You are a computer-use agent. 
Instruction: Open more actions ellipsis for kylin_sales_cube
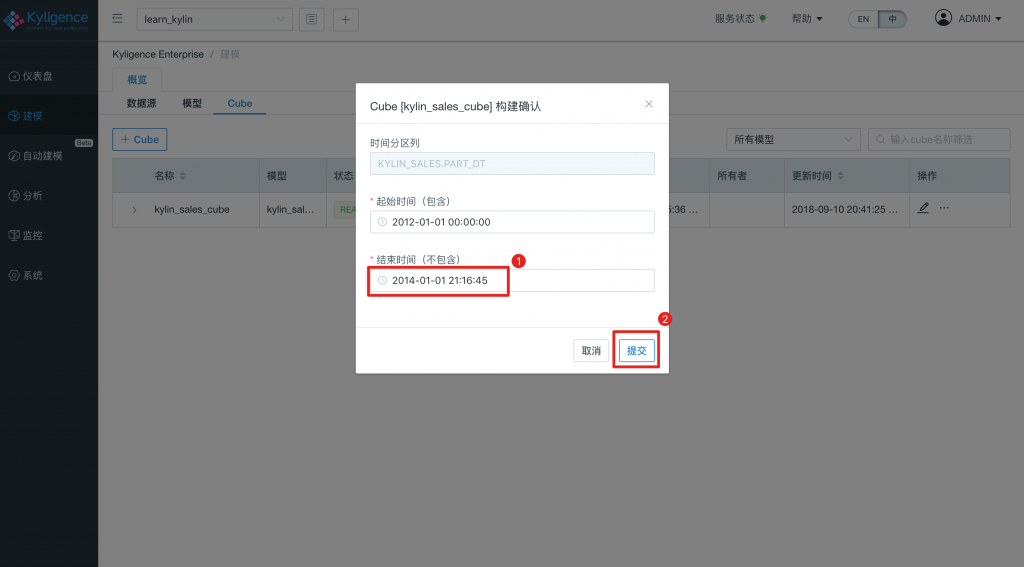944,208
